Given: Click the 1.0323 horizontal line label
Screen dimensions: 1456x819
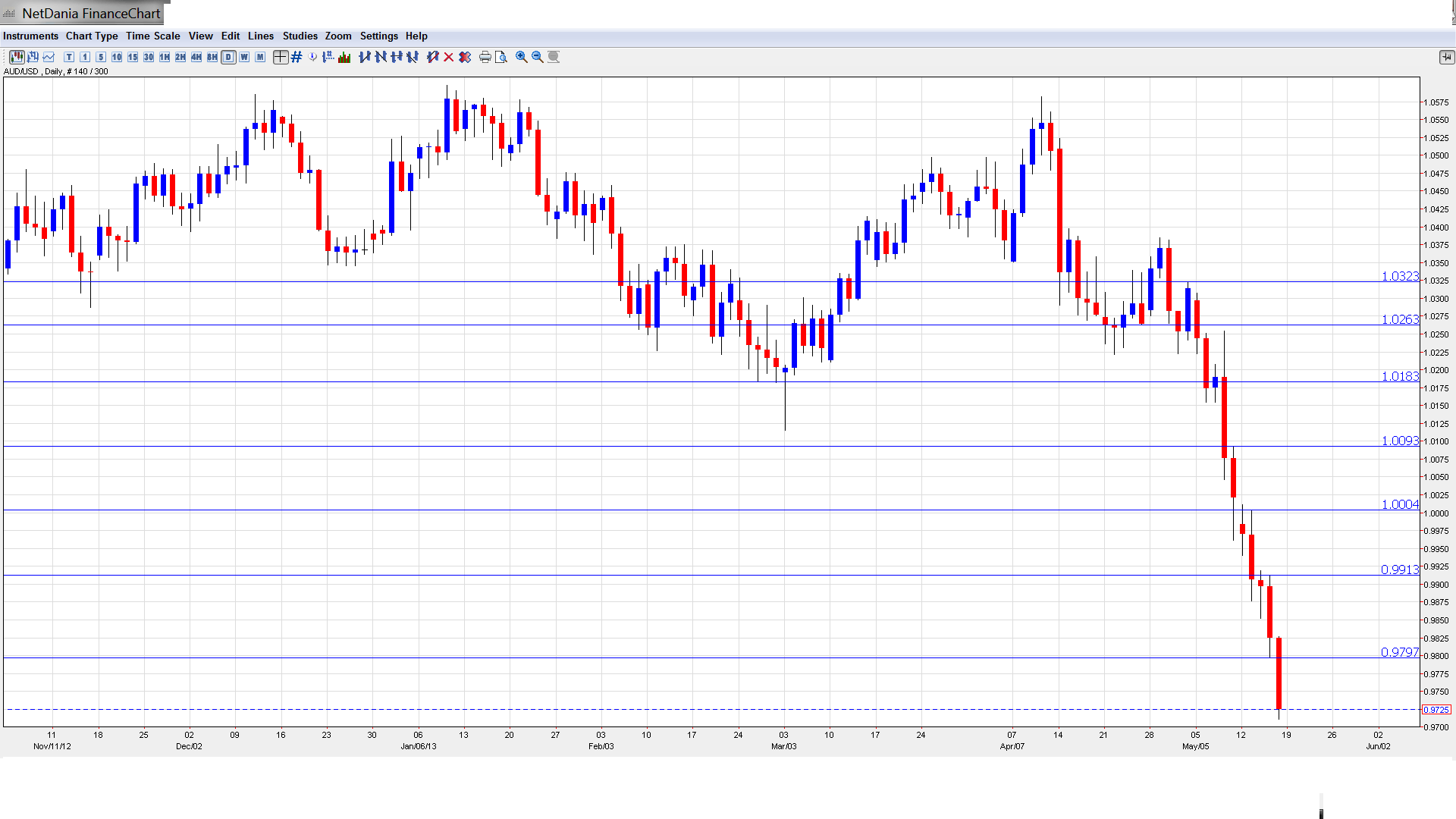Looking at the screenshot, I should coord(1399,276).
